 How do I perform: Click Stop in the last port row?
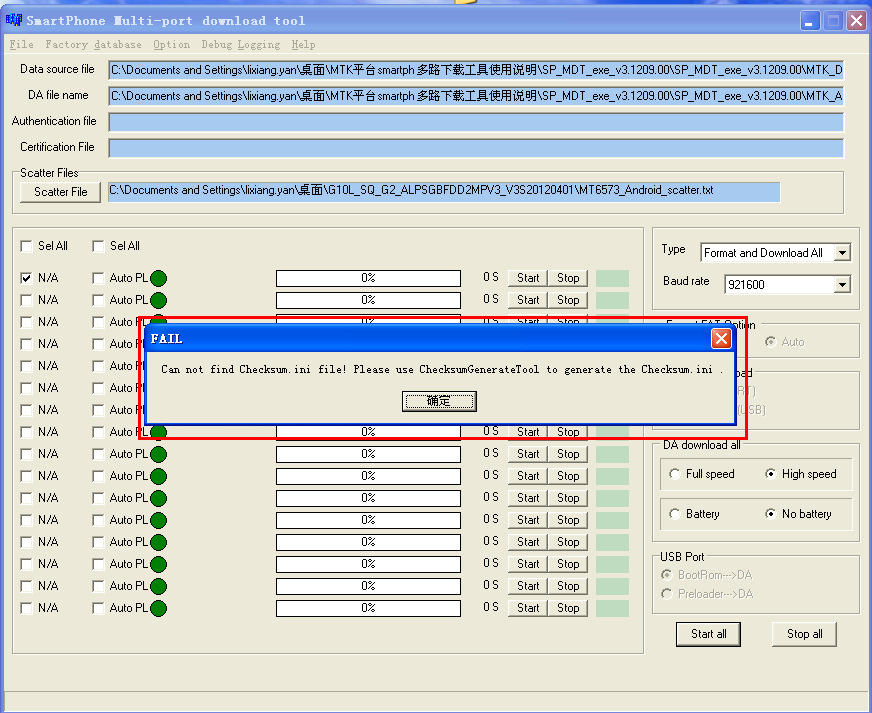[568, 608]
